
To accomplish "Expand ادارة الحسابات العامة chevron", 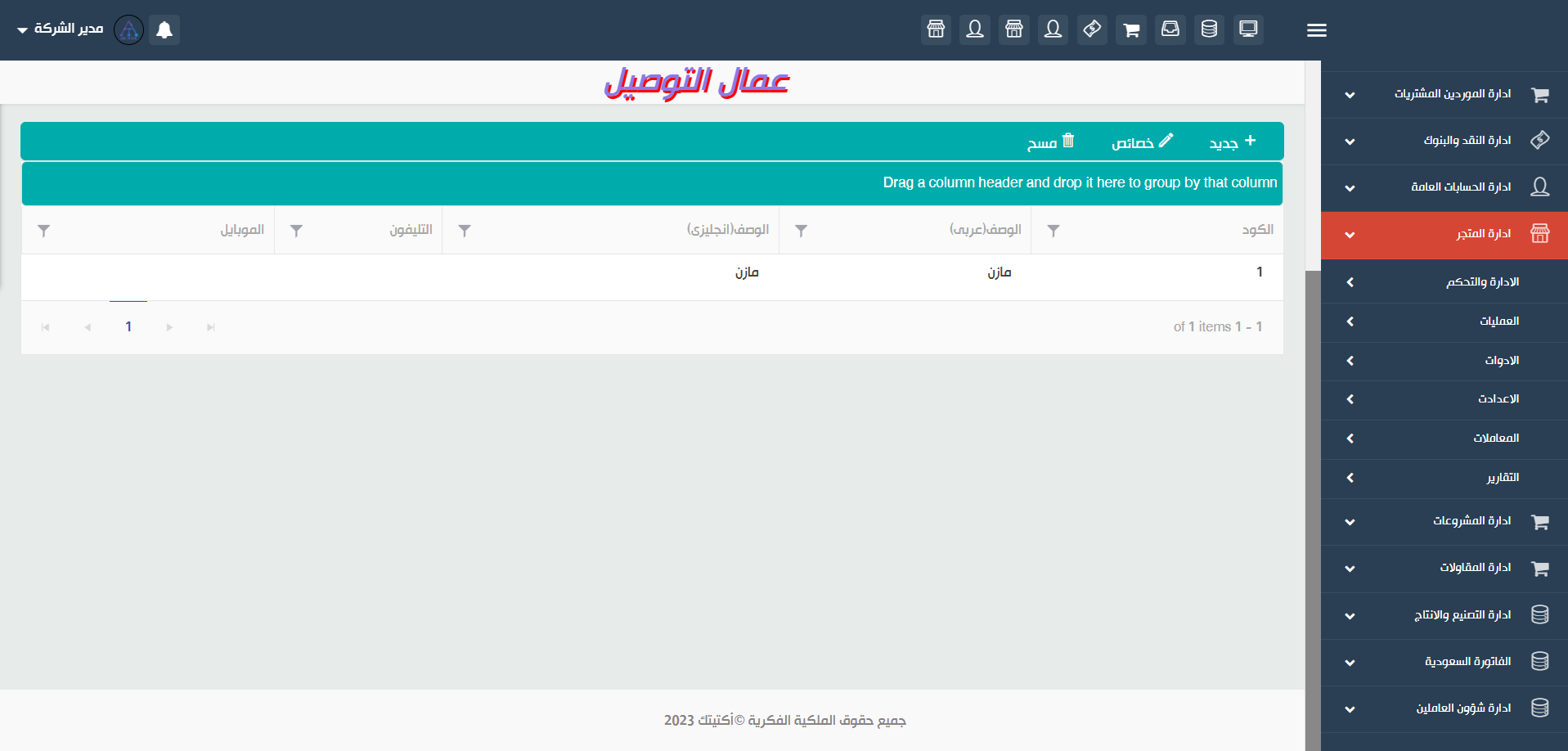I will coord(1350,188).
